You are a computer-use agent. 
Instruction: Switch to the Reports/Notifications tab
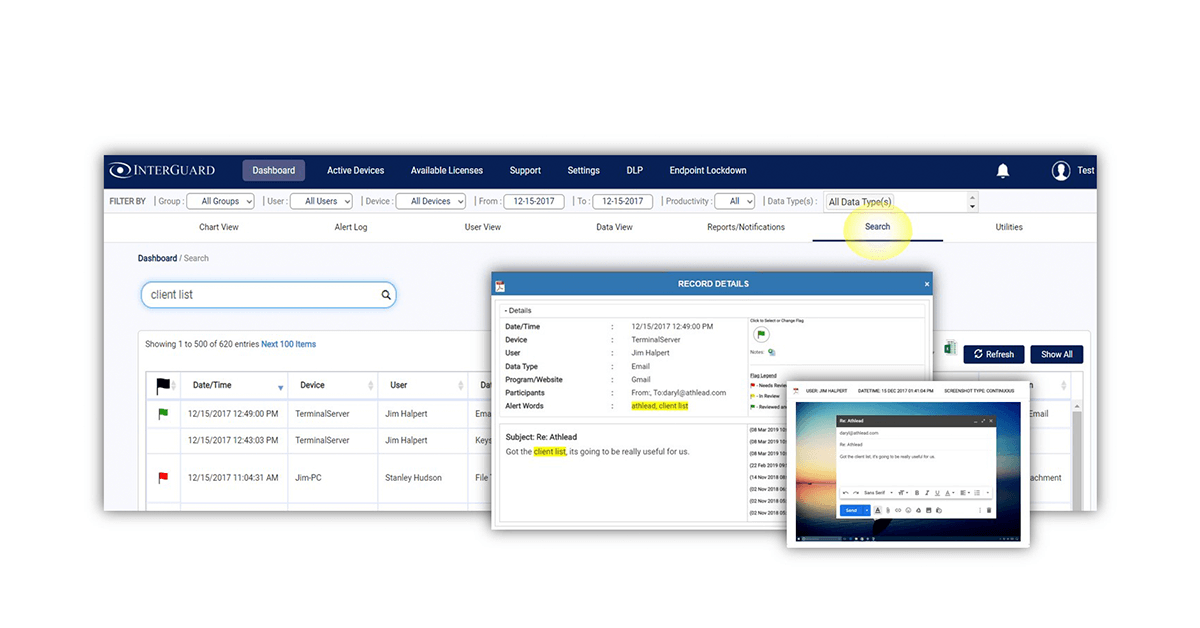pos(746,227)
